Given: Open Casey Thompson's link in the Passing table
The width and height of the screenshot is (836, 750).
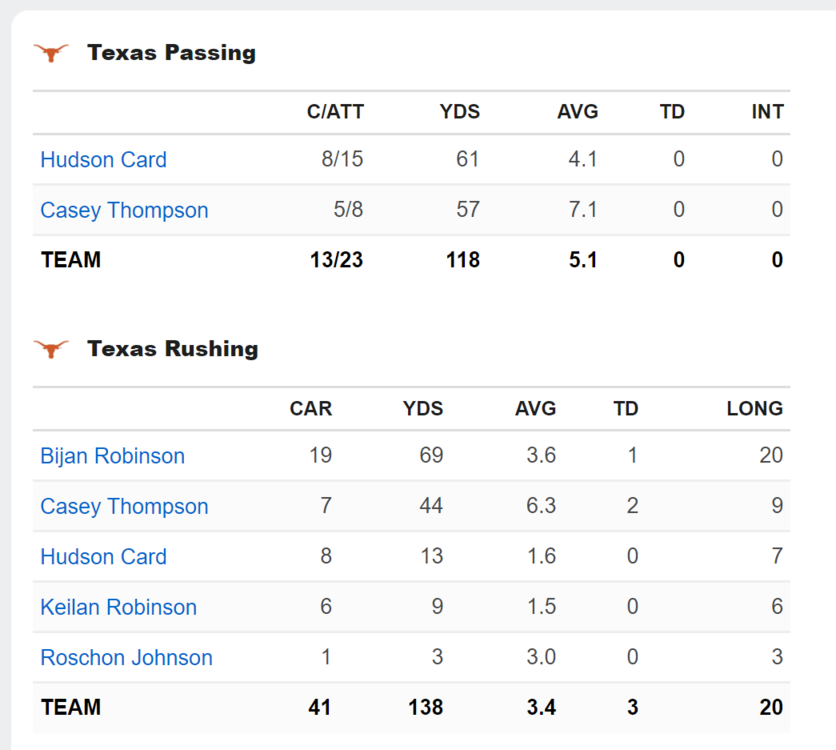Looking at the screenshot, I should click(x=124, y=211).
